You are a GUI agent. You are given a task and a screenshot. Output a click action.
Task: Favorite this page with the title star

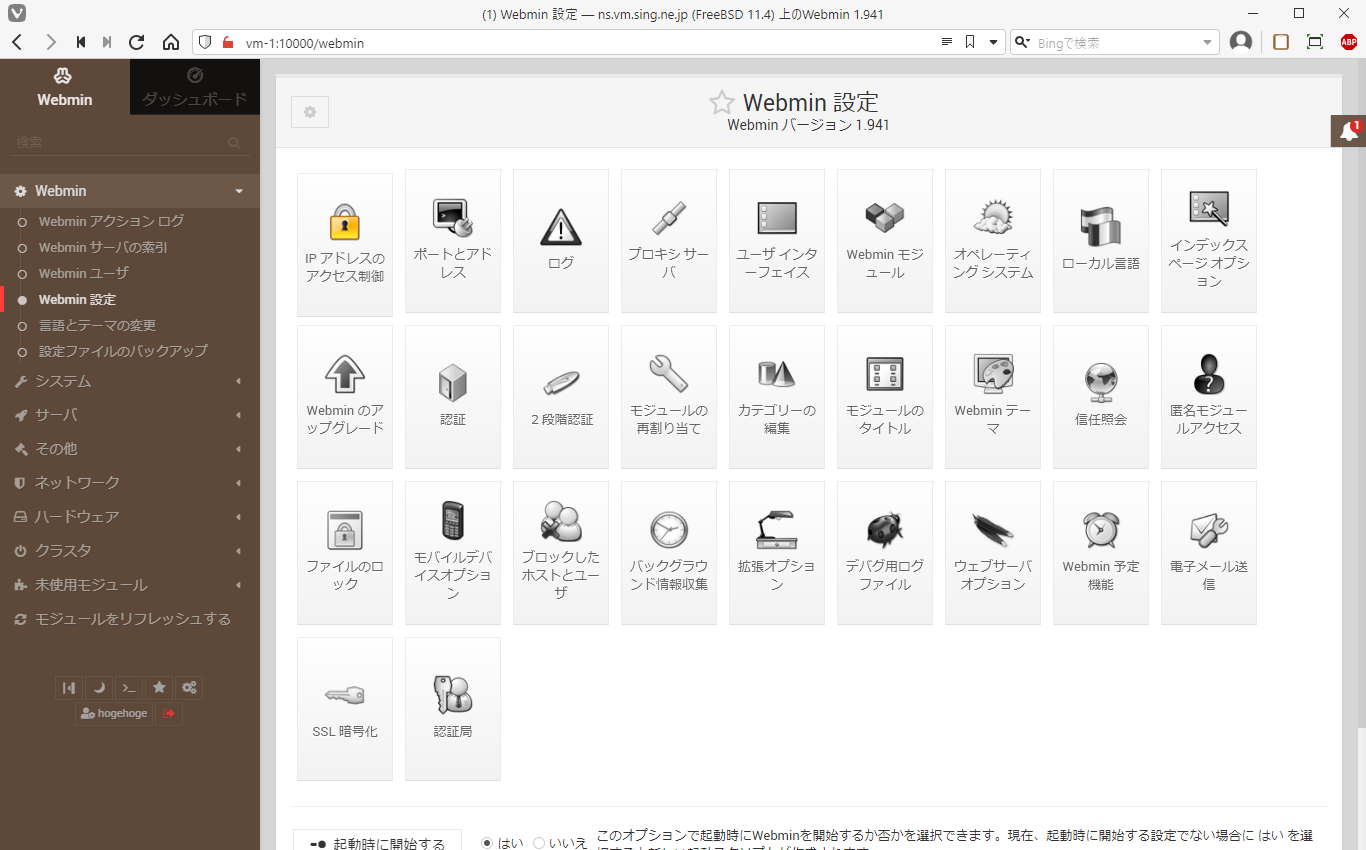click(721, 102)
